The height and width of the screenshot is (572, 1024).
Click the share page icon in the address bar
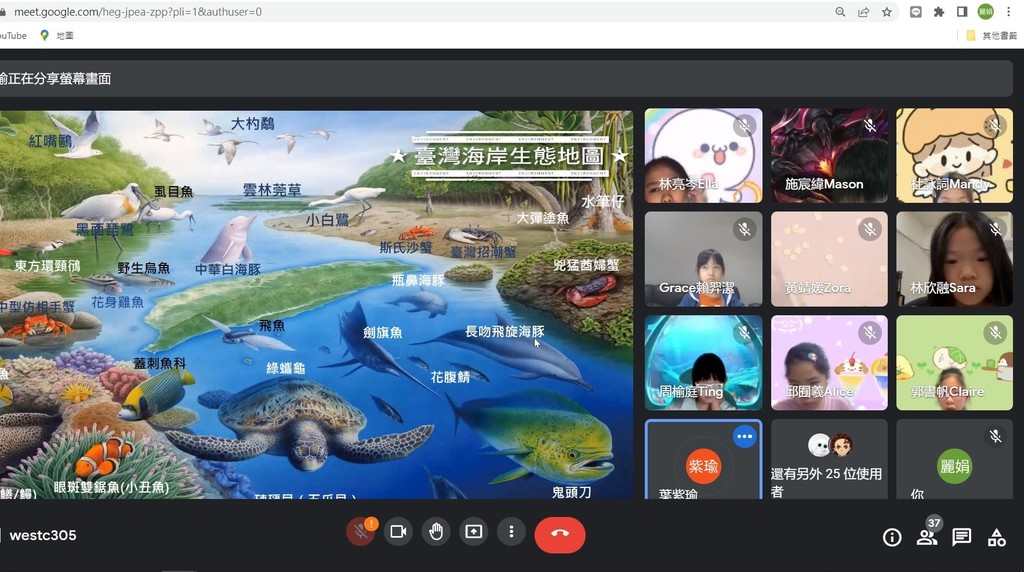pyautogui.click(x=863, y=12)
